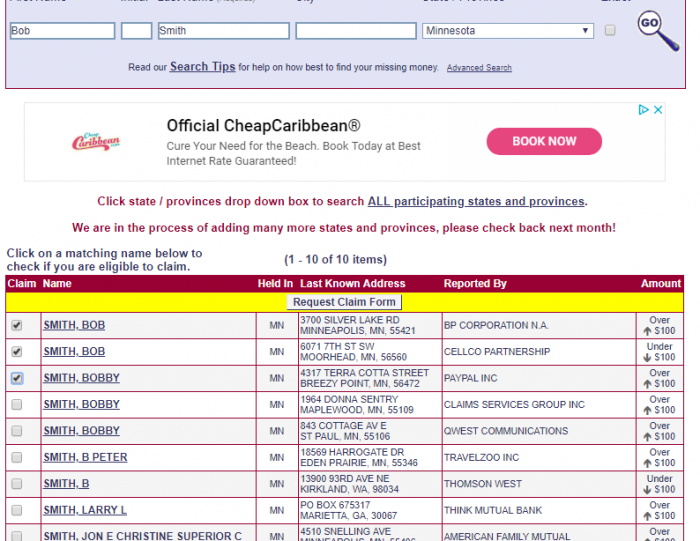Screen dimensions: 700x541
Task: Open ALL participating states and provinces link
Action: (x=476, y=201)
